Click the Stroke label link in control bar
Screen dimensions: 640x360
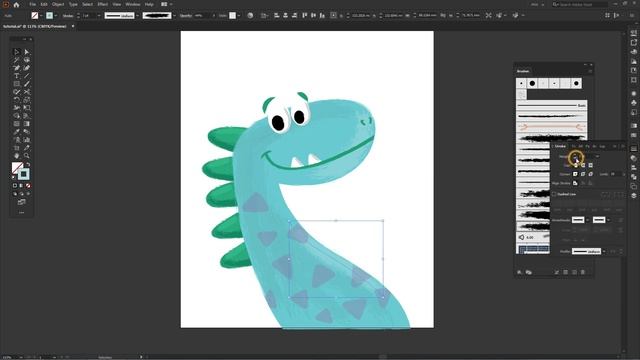click(x=68, y=16)
